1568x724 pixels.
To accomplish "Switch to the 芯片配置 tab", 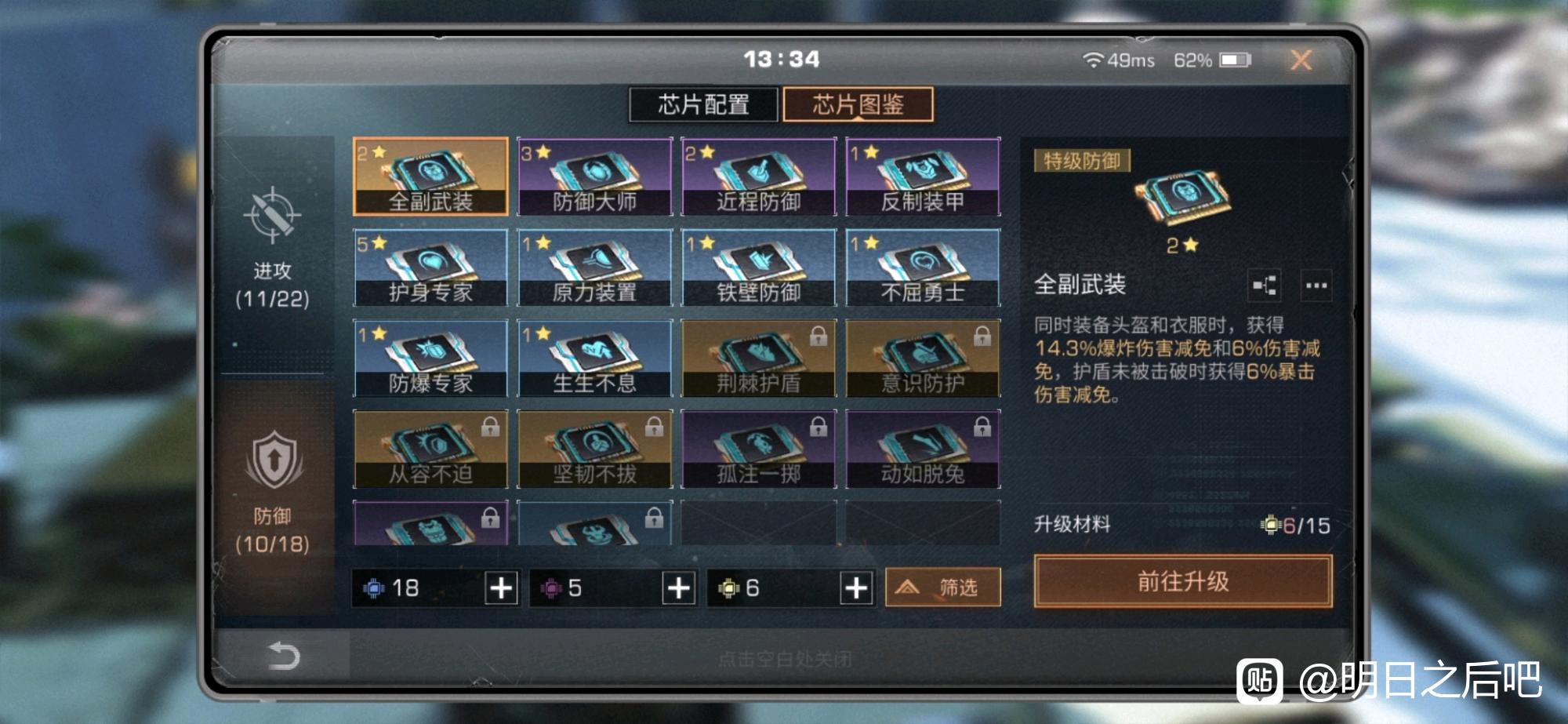I will (703, 104).
